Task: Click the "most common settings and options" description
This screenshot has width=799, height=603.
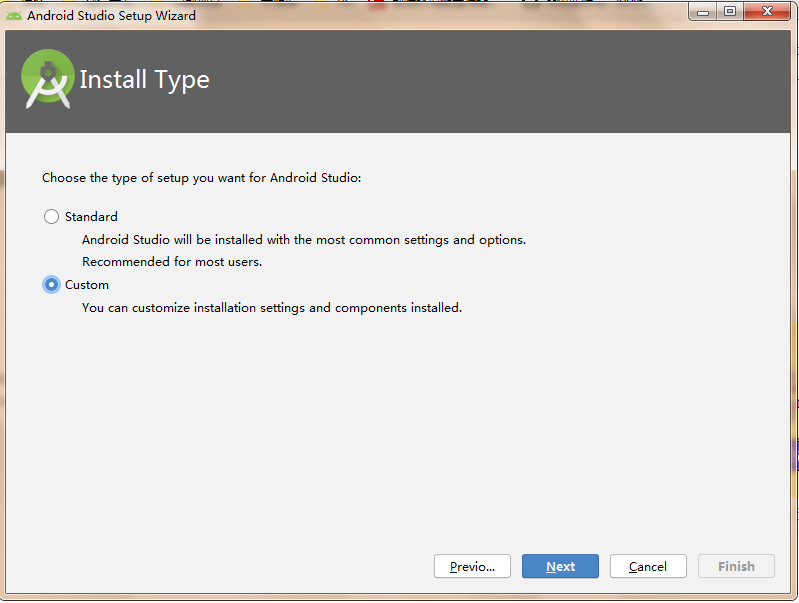Action: coord(304,240)
